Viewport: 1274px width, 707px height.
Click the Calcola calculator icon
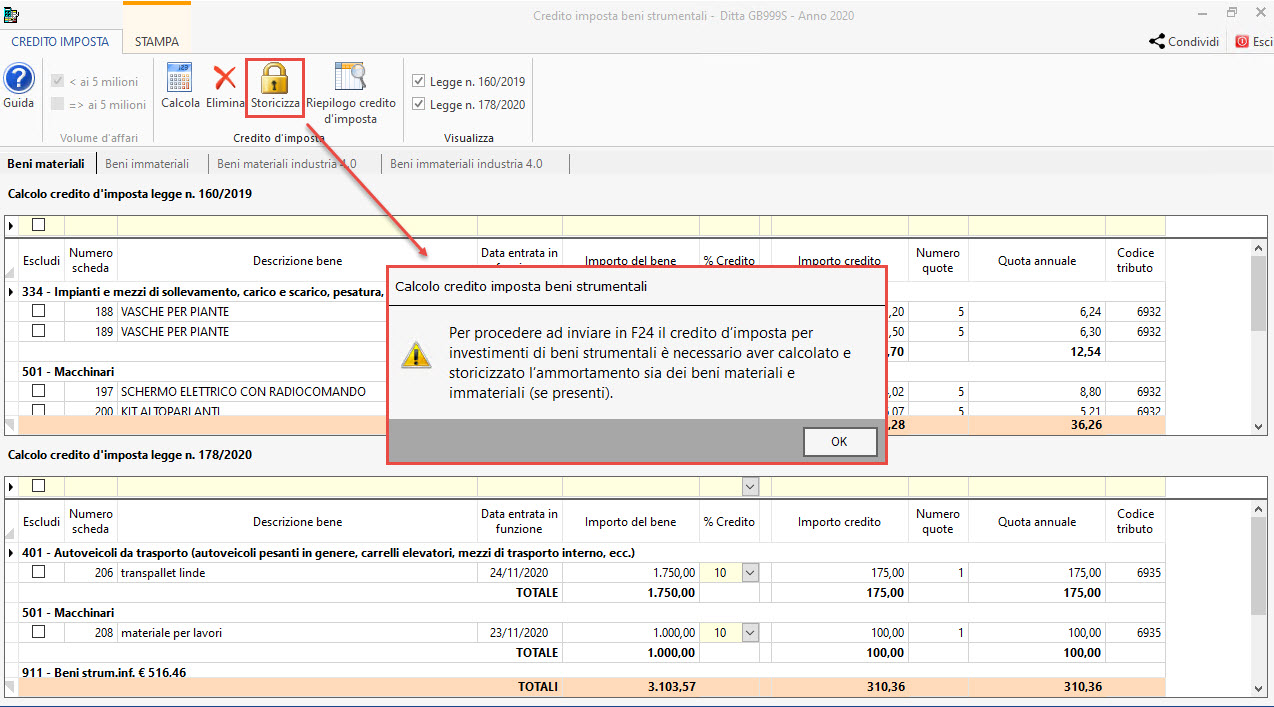pos(180,78)
